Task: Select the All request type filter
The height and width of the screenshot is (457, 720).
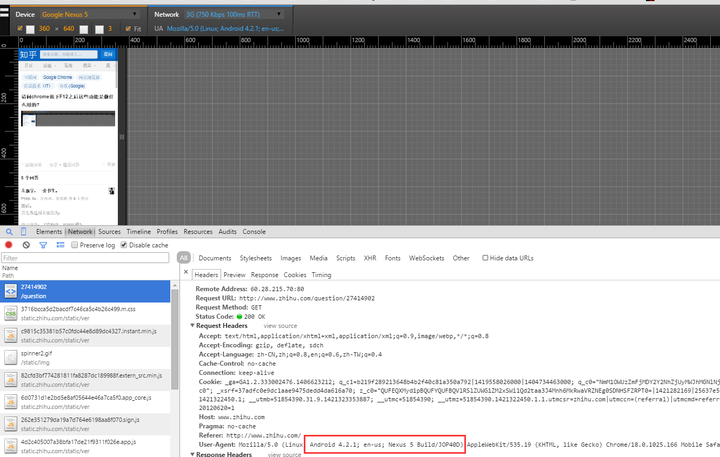Action: [184, 258]
